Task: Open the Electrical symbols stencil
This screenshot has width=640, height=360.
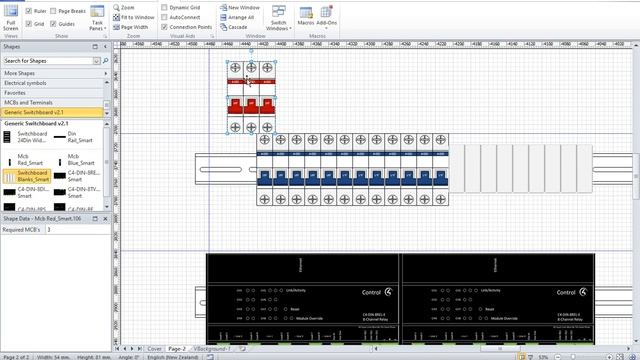Action: tap(52, 83)
